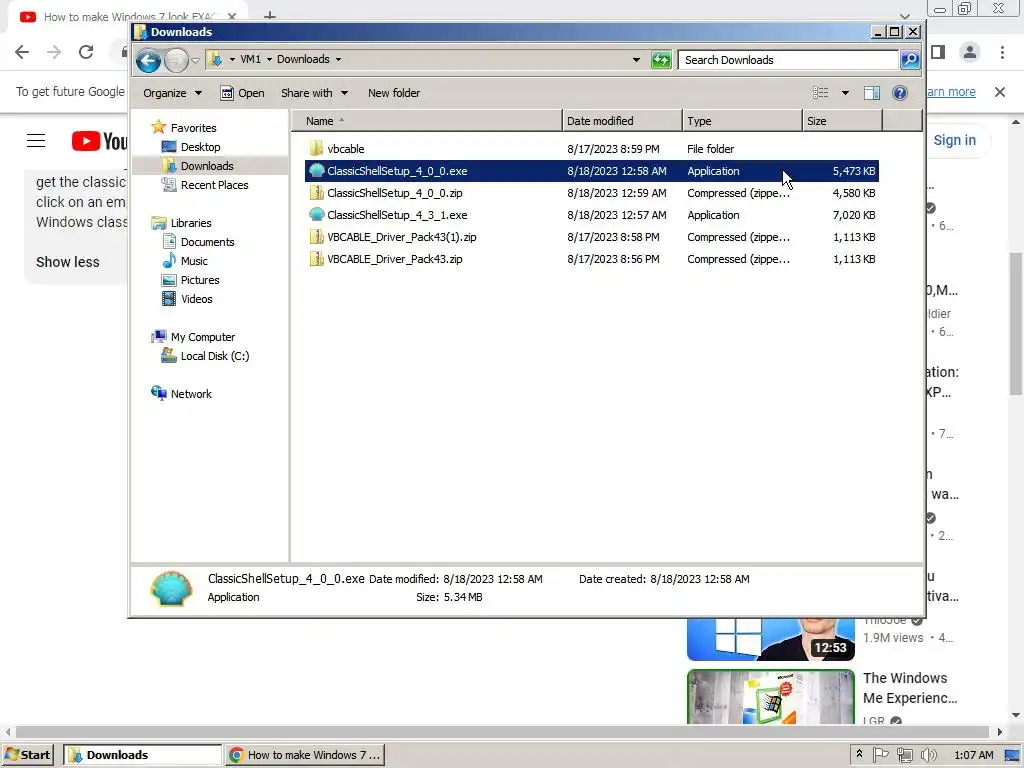Open the Videos library
This screenshot has width=1024, height=768.
coord(197,298)
